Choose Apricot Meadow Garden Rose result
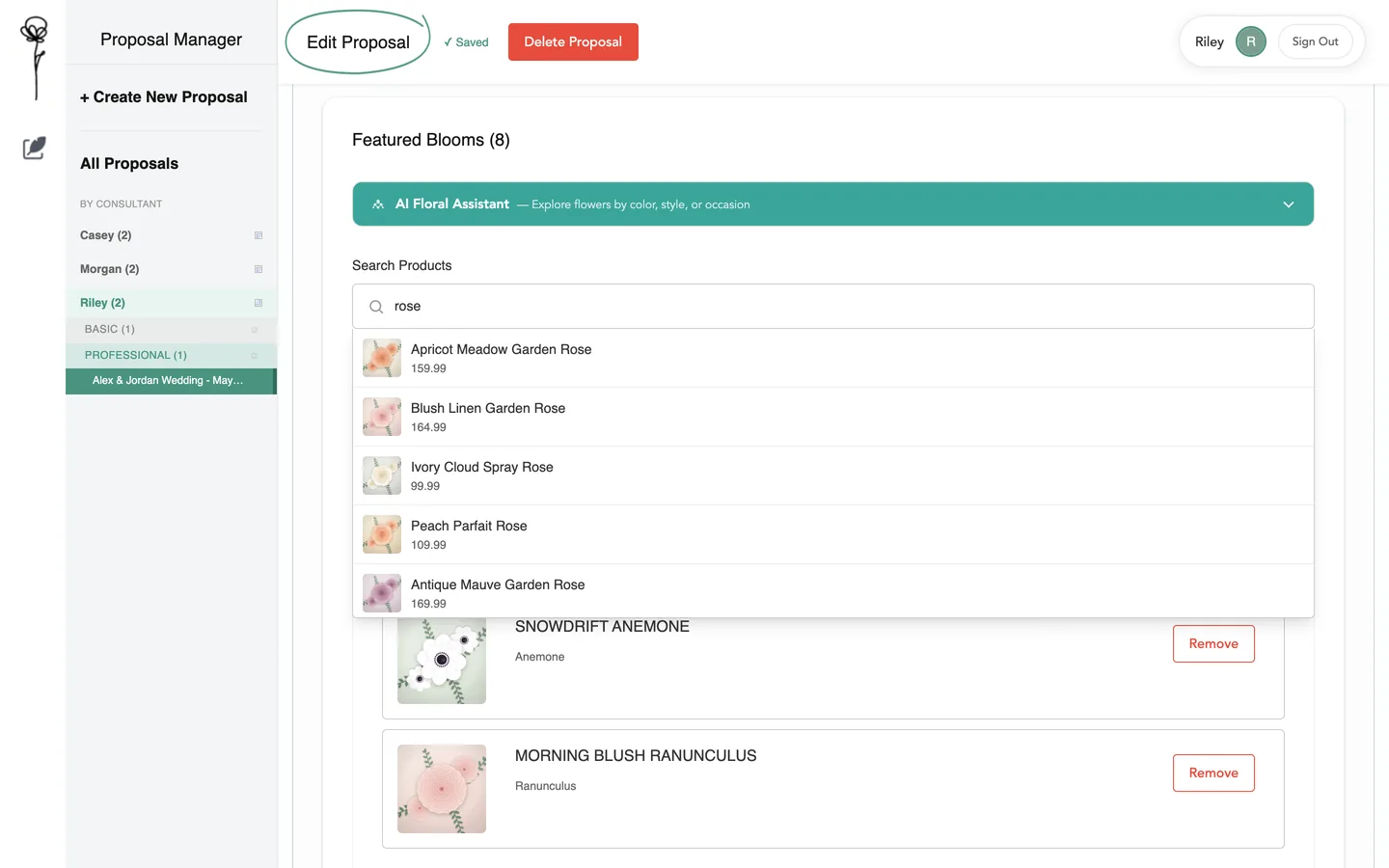The width and height of the screenshot is (1389, 868). pos(833,358)
